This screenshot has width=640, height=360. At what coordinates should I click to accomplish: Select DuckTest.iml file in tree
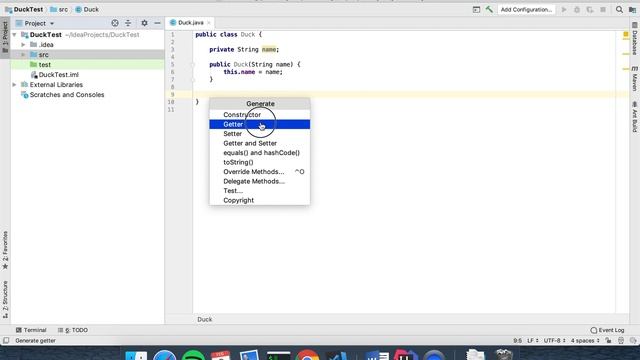55,75
